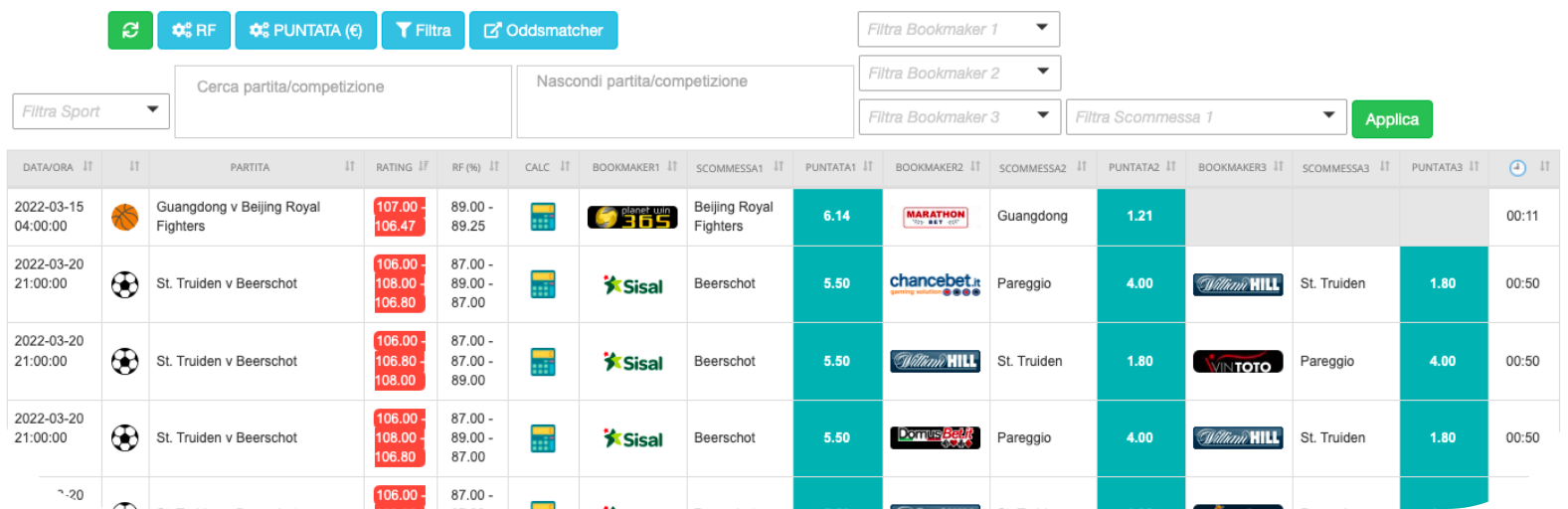Click the DomusBet bookmaker logo
Viewport: 1568px width, 509px height.
935,437
